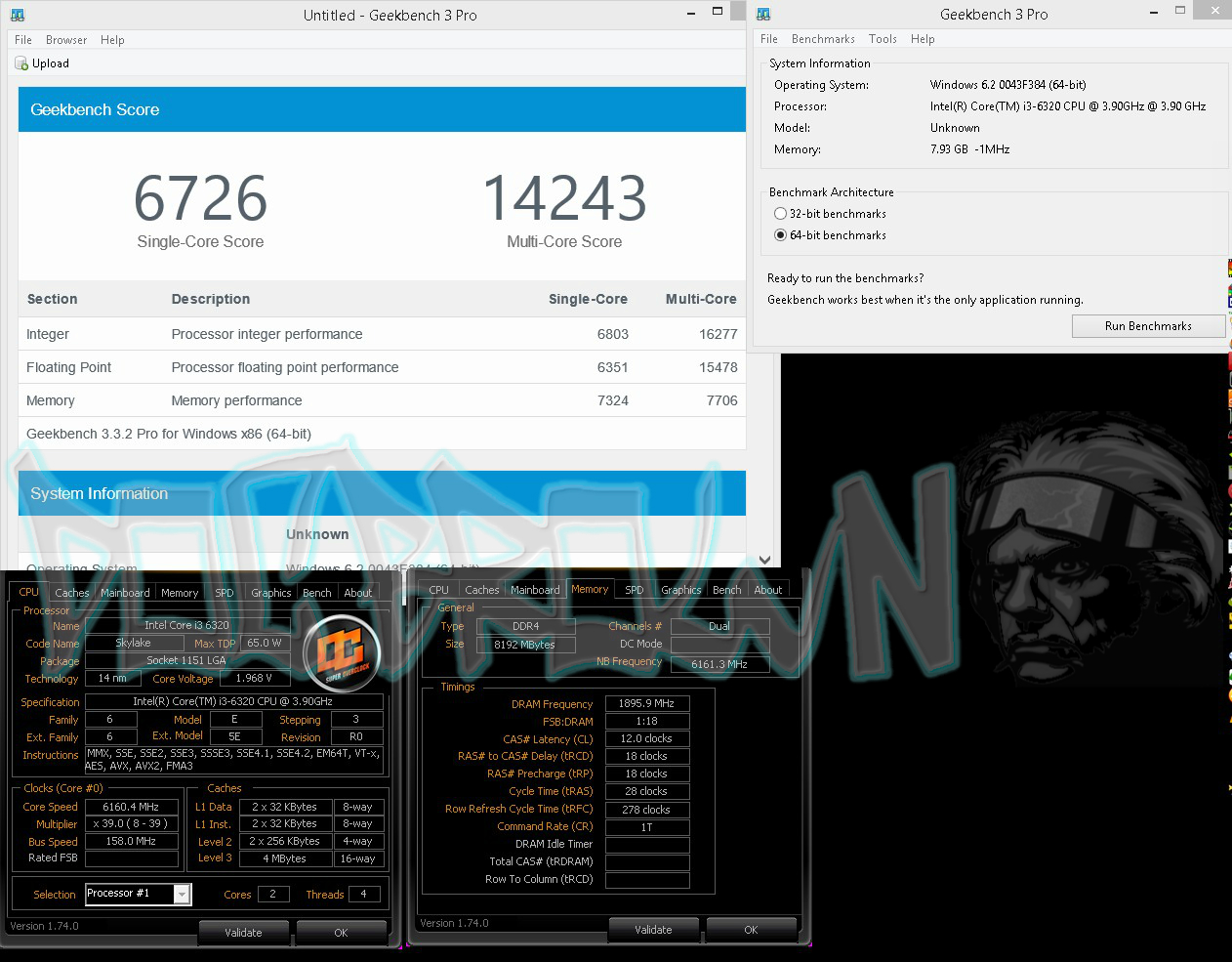The width and height of the screenshot is (1232, 962).
Task: Switch to Caches tab in left CPU-Z window
Action: pos(71,593)
